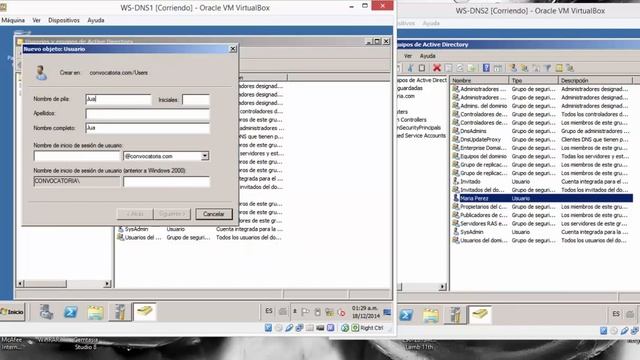Click the Find objects icon in WS-DNS2 toolbar

tap(559, 68)
